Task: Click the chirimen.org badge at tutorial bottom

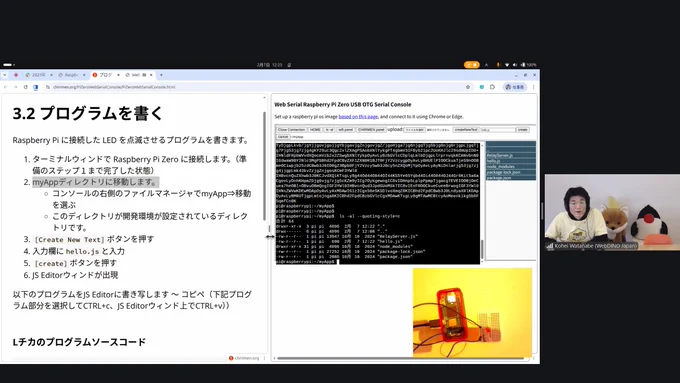Action: point(244,358)
